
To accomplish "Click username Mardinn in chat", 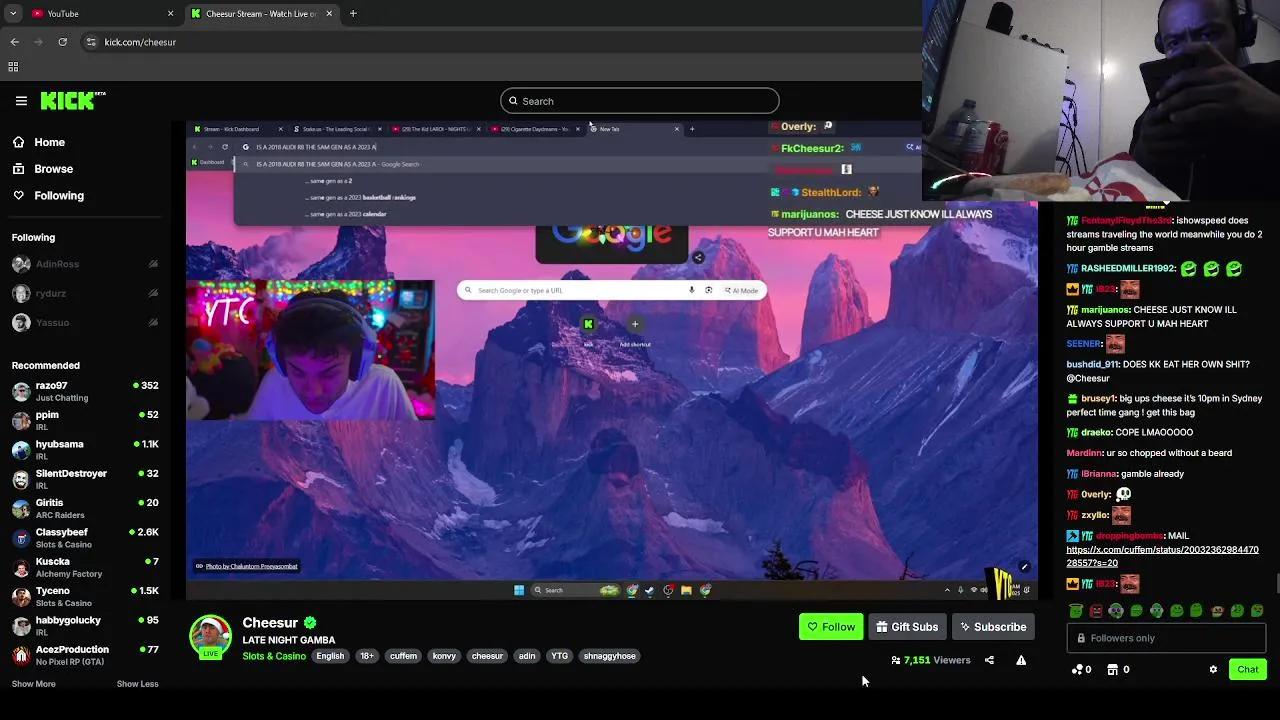I will (1084, 453).
